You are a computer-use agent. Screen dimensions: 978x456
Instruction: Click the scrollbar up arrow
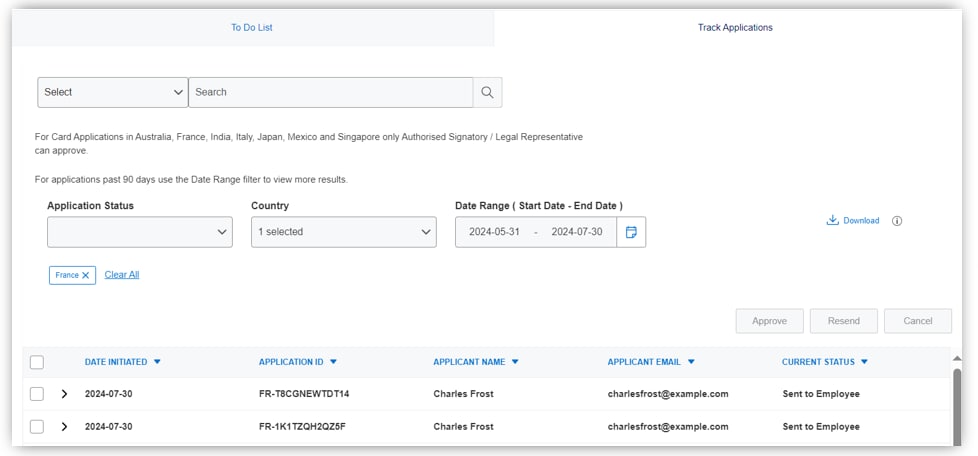(x=957, y=358)
